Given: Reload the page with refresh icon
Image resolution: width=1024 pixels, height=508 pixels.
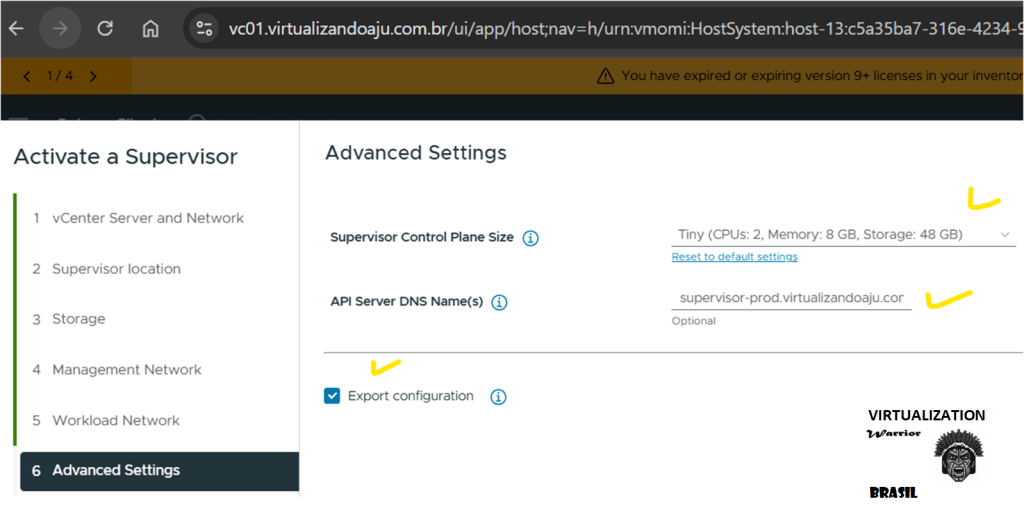Looking at the screenshot, I should 105,28.
